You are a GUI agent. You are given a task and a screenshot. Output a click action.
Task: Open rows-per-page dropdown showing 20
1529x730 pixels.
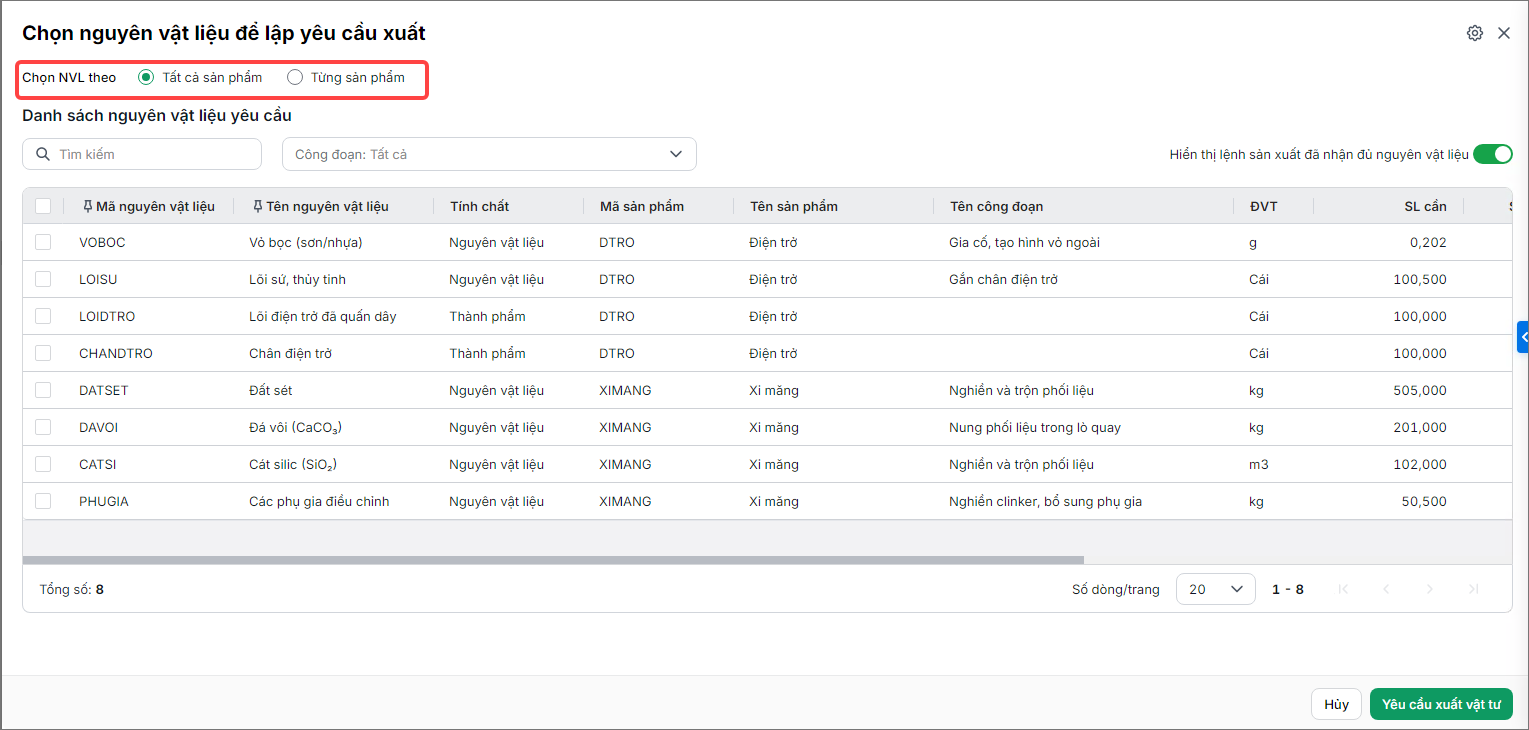coord(1216,589)
